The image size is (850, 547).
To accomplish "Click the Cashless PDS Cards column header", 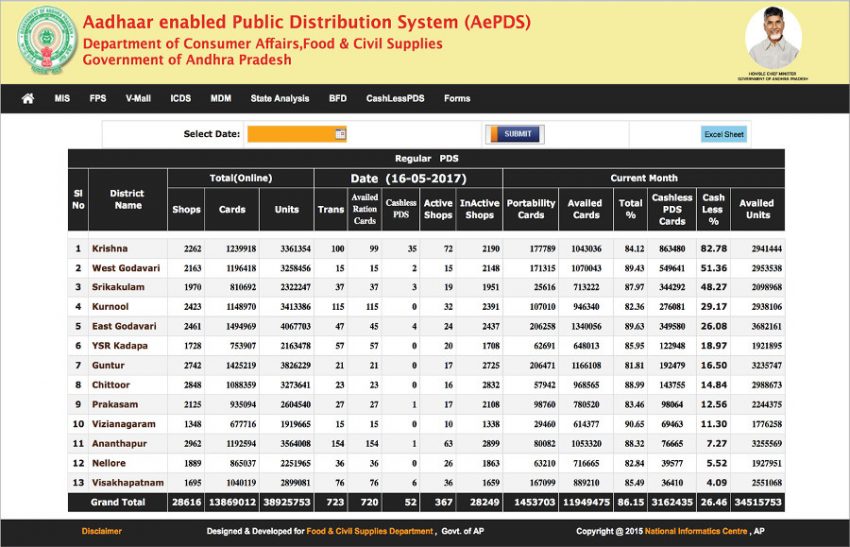I will coord(672,209).
